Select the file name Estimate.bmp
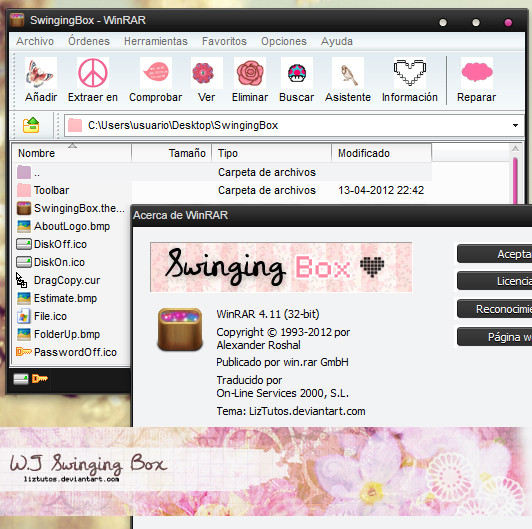 point(65,298)
